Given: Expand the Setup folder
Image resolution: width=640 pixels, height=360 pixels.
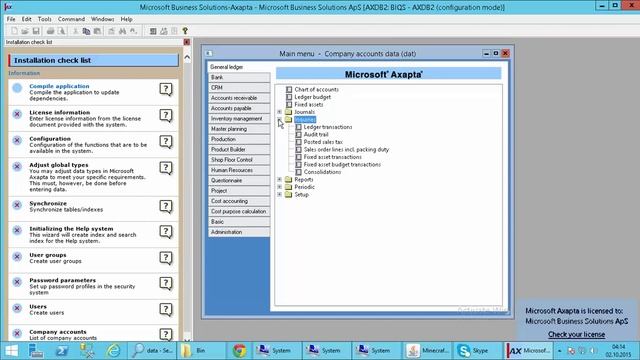Looking at the screenshot, I should tap(280, 195).
